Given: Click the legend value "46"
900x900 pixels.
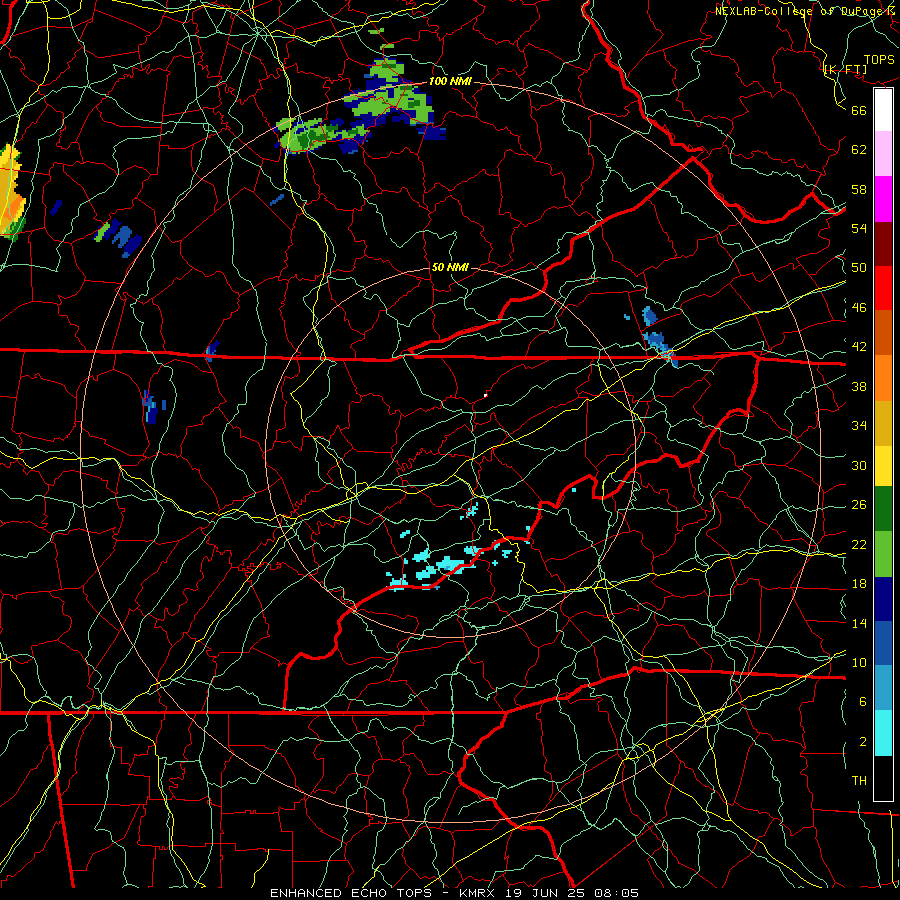Looking at the screenshot, I should pyautogui.click(x=859, y=308).
